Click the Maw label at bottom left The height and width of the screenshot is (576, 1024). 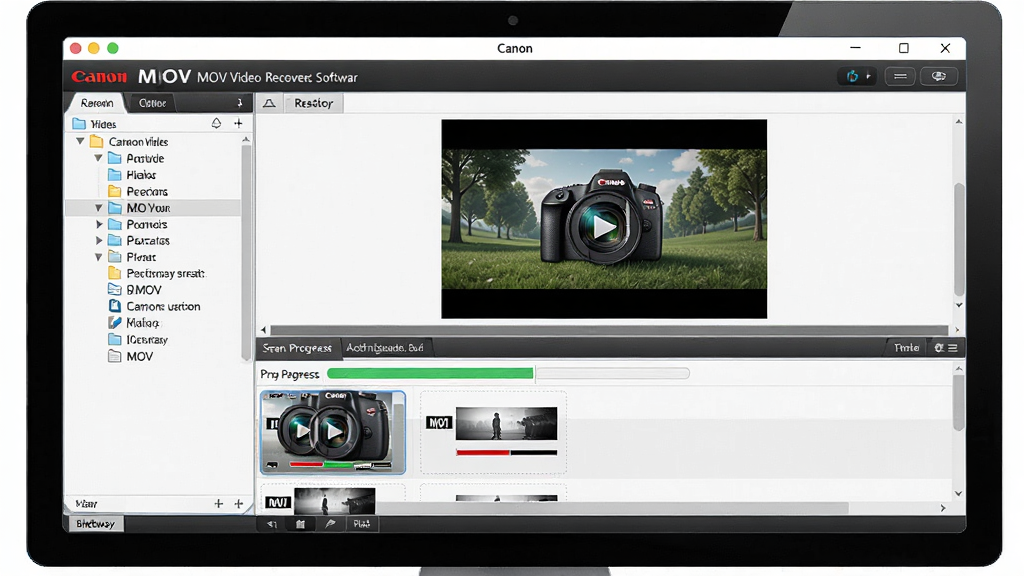pyautogui.click(x=86, y=504)
